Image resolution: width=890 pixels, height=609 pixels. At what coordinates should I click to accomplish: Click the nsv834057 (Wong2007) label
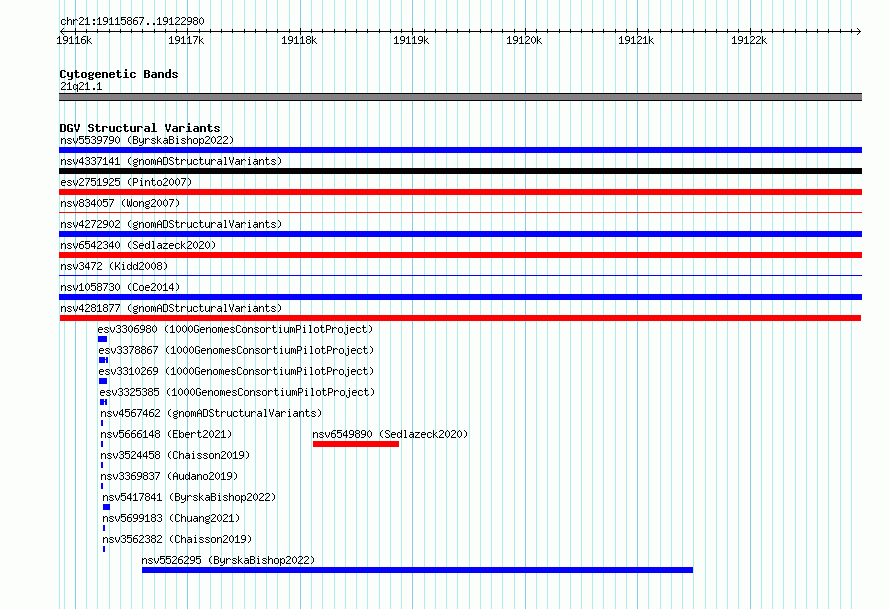click(x=120, y=203)
